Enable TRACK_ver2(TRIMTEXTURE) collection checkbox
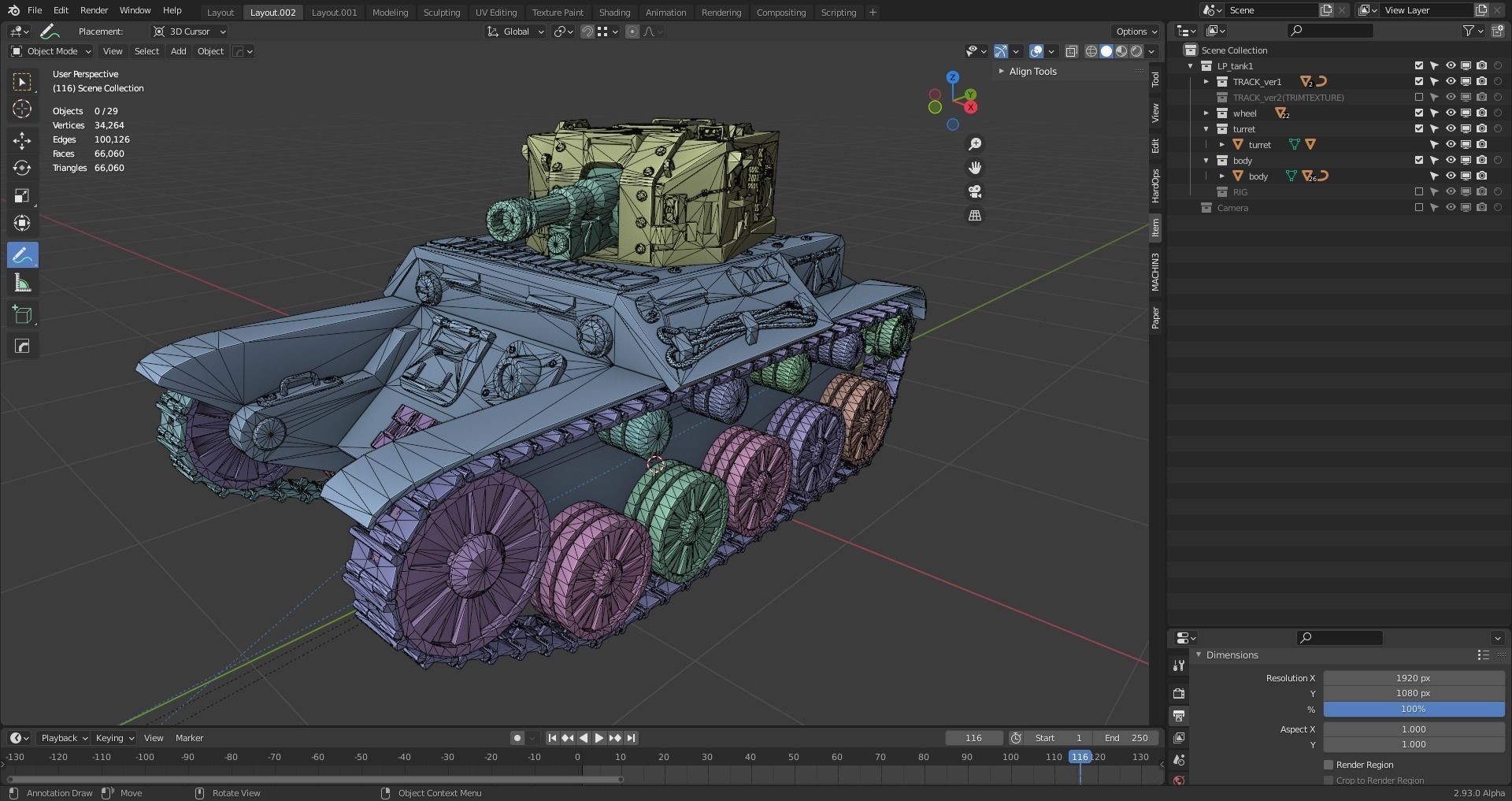The image size is (1512, 801). click(1419, 98)
